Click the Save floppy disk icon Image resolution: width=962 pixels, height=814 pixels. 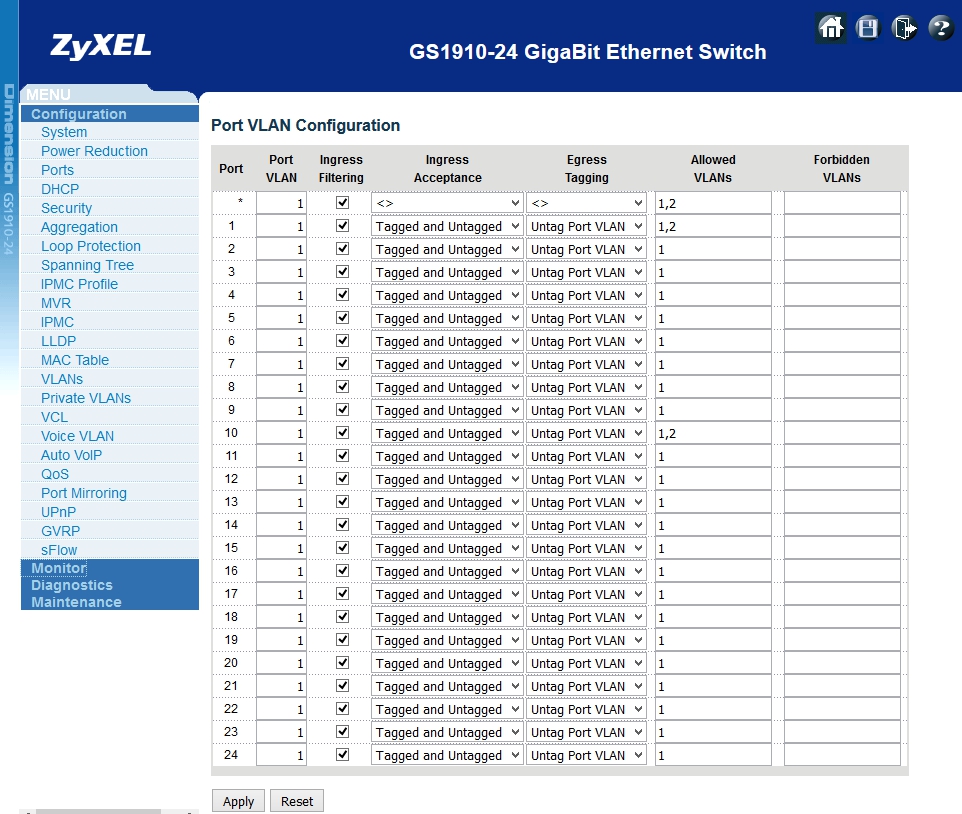[867, 28]
